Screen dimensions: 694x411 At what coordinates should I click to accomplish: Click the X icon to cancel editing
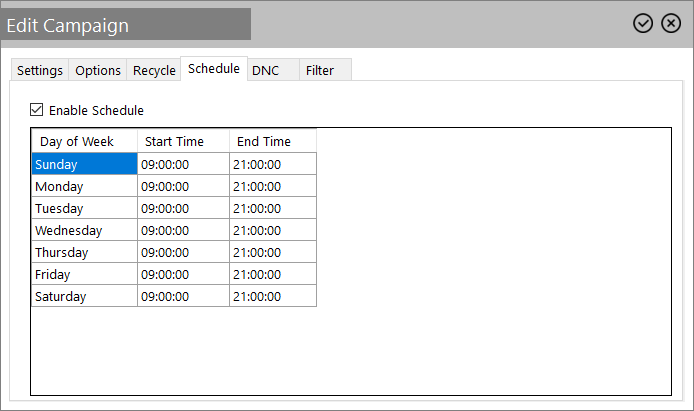pos(671,23)
